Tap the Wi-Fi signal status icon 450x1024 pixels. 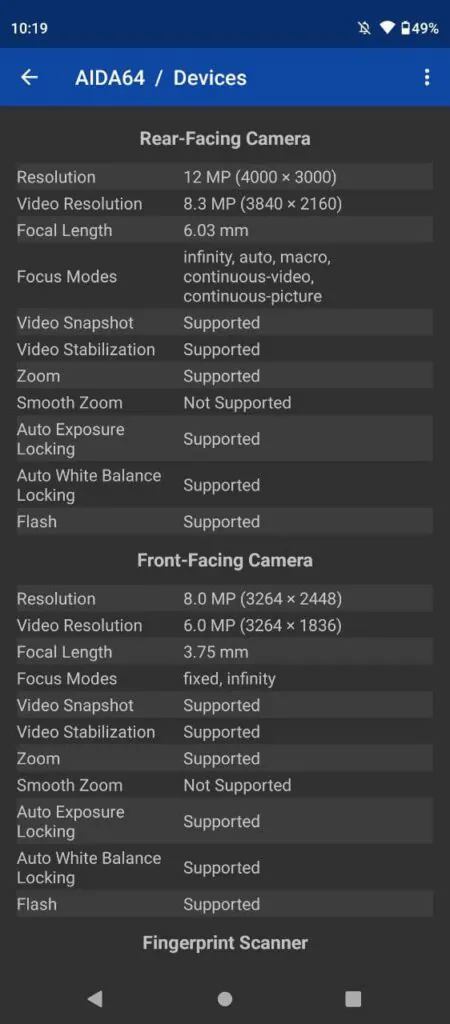coord(388,29)
